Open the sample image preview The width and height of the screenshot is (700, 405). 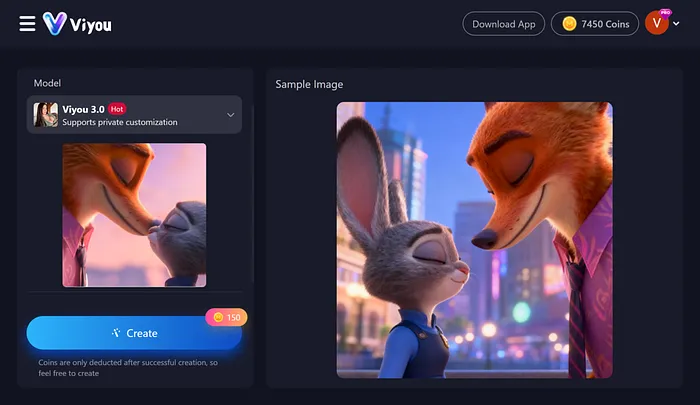click(x=475, y=240)
